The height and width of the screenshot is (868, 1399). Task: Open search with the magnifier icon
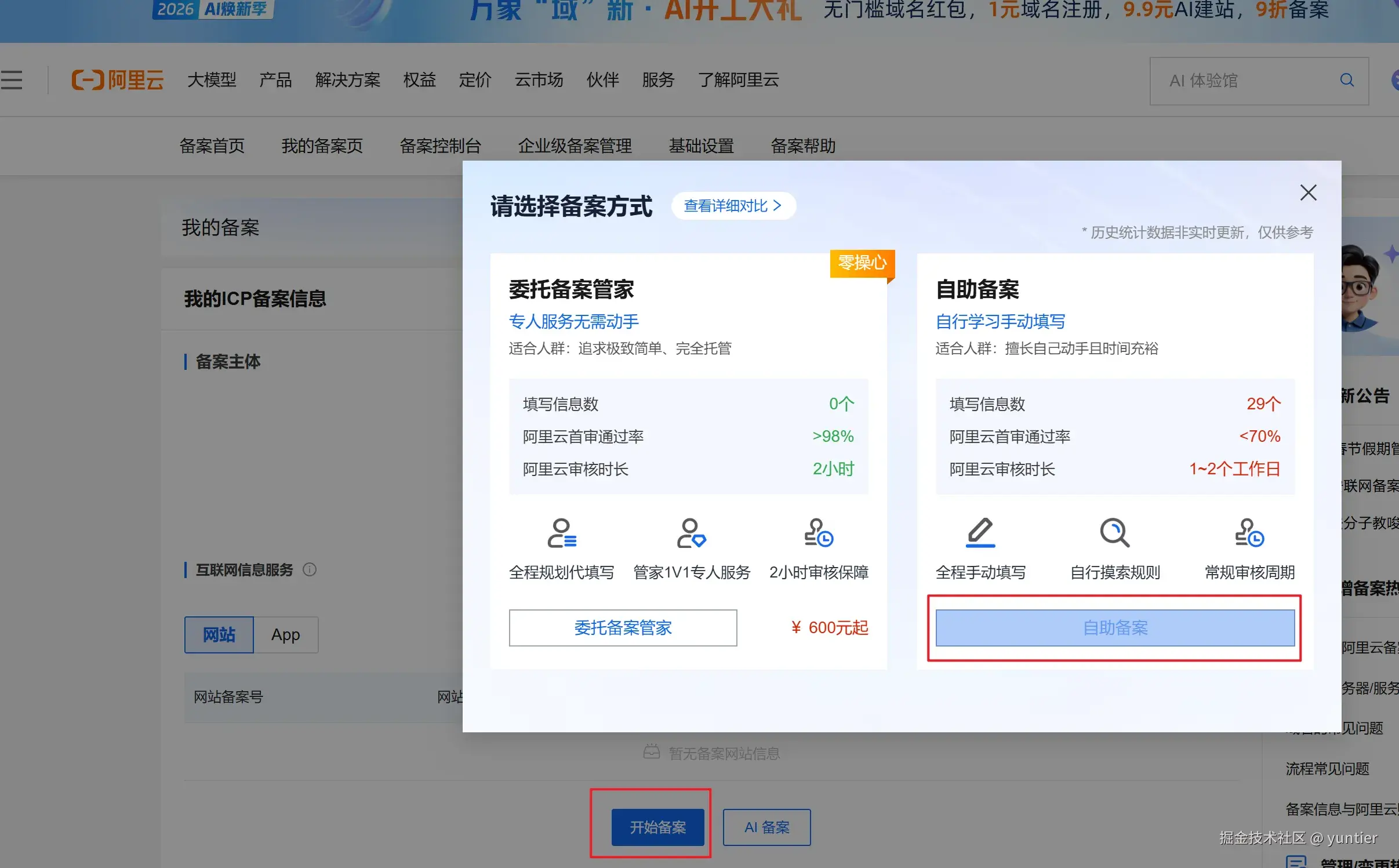click(x=1346, y=81)
